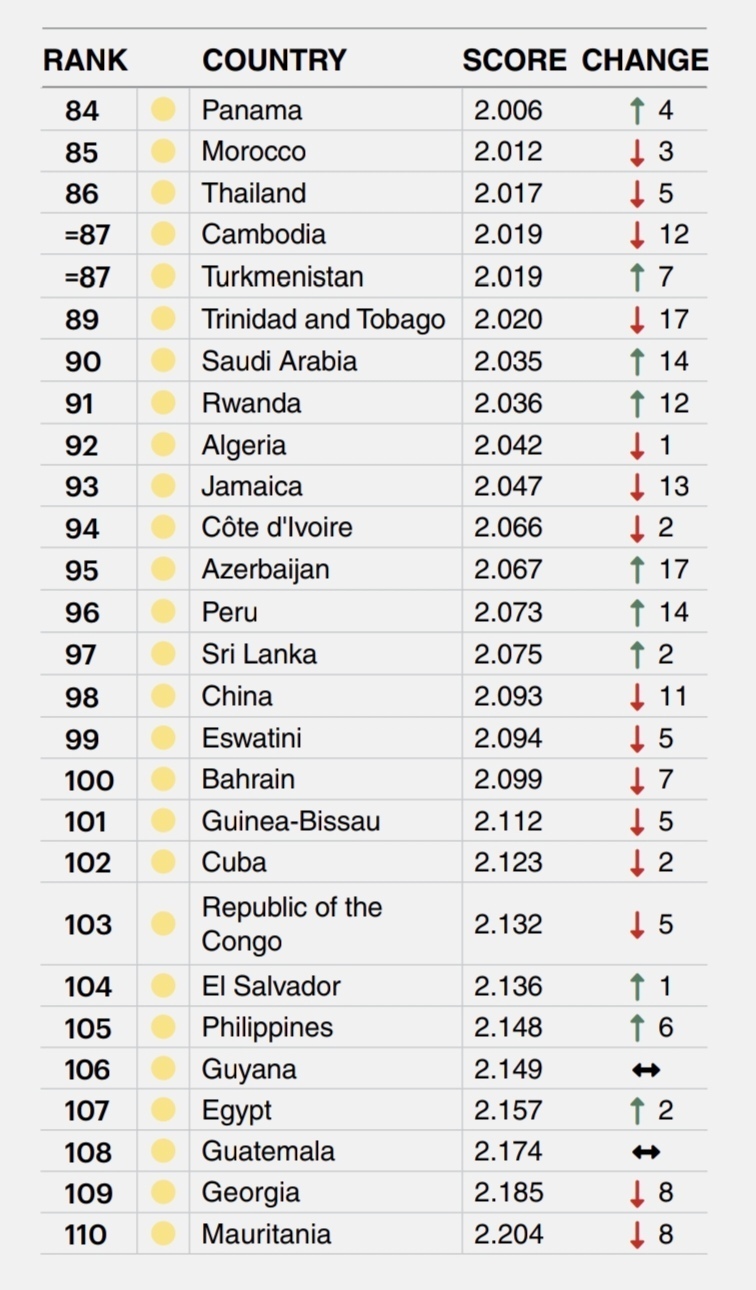Image resolution: width=756 pixels, height=1290 pixels.
Task: Click the SCORE column header
Action: pyautogui.click(x=513, y=60)
